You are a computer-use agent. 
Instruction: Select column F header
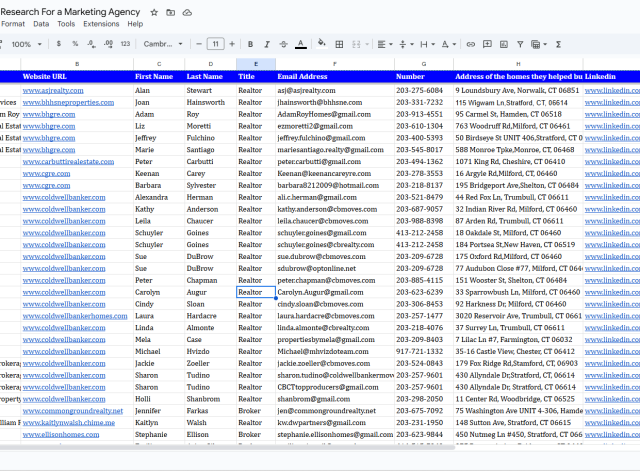coord(335,64)
